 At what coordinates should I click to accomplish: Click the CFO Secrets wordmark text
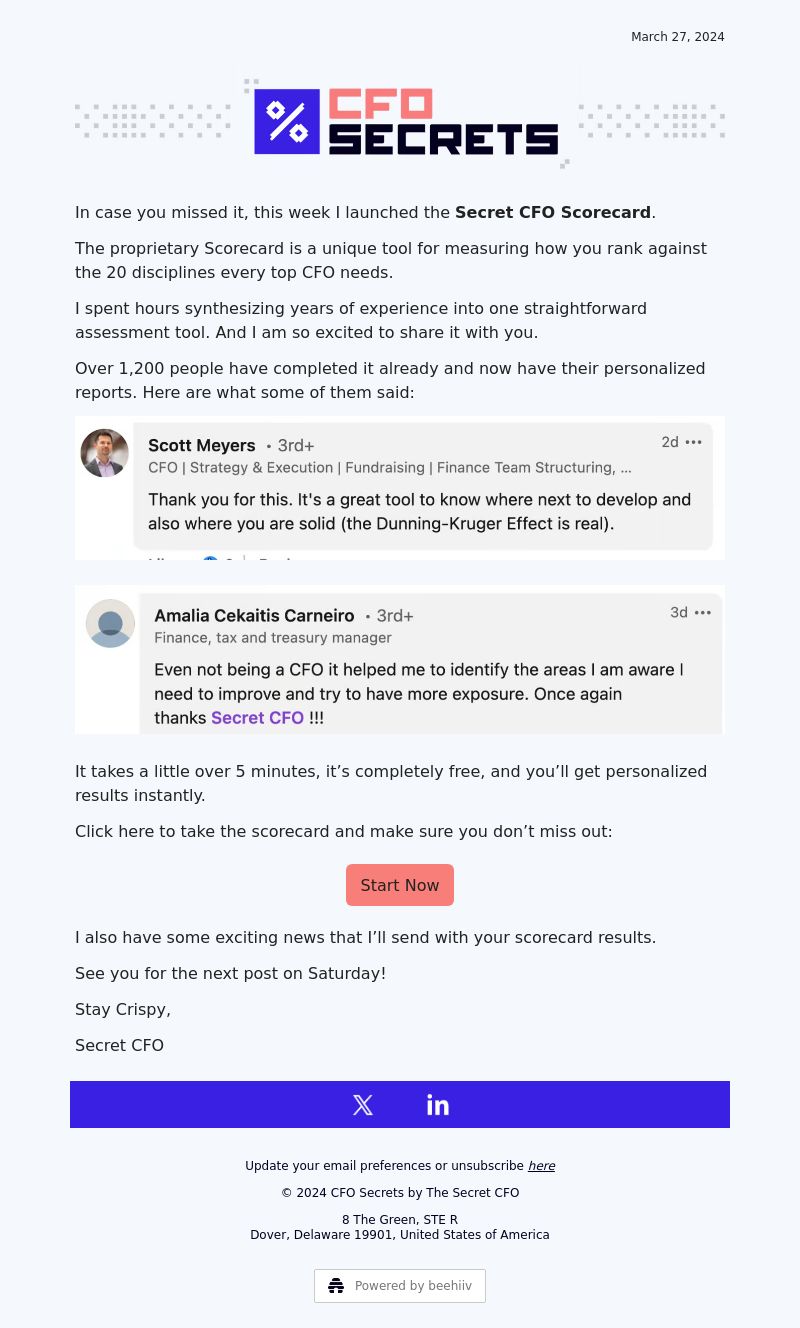[x=442, y=122]
